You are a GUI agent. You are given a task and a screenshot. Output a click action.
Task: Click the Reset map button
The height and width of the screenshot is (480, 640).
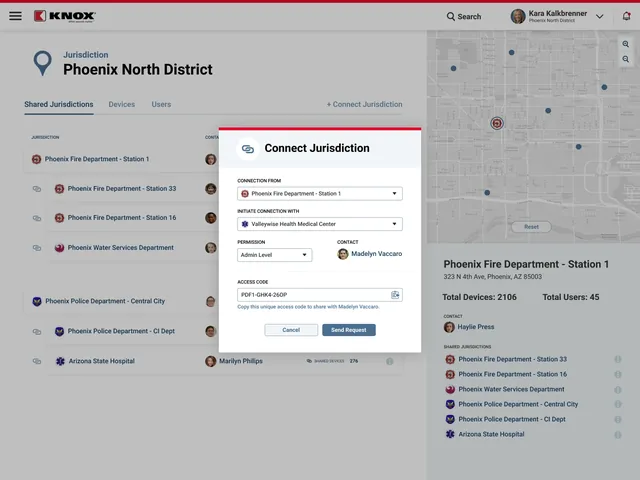pos(531,227)
